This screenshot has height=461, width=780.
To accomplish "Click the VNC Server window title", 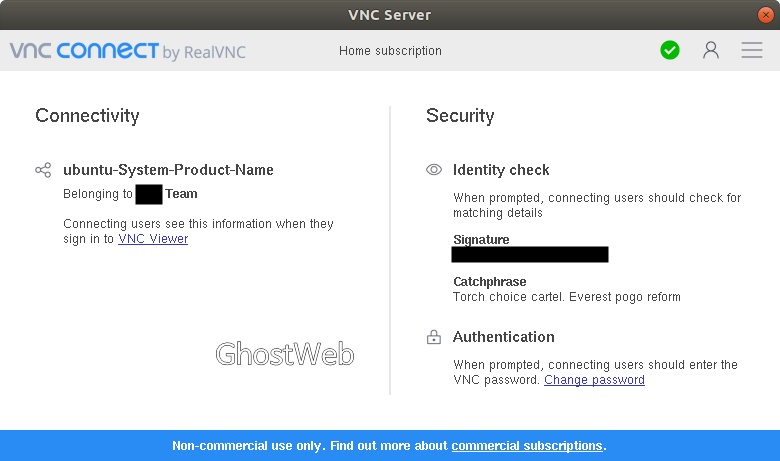I will [x=390, y=15].
